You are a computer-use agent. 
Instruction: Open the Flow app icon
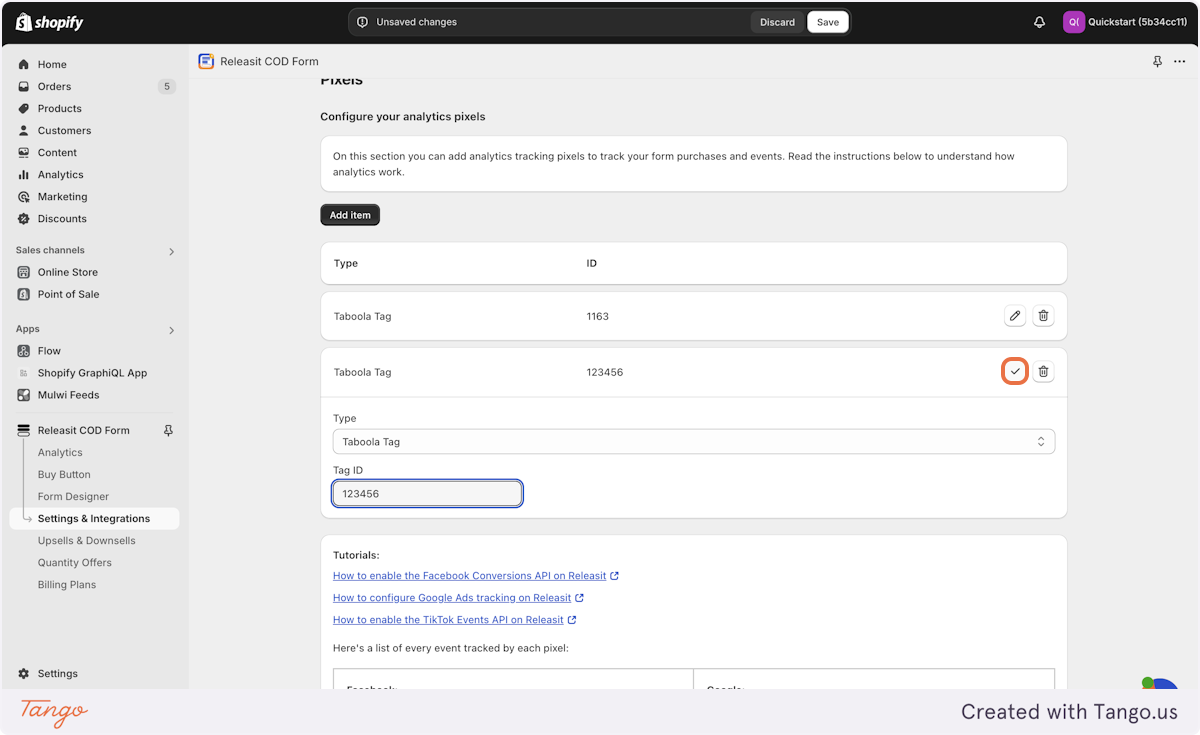[x=24, y=351]
